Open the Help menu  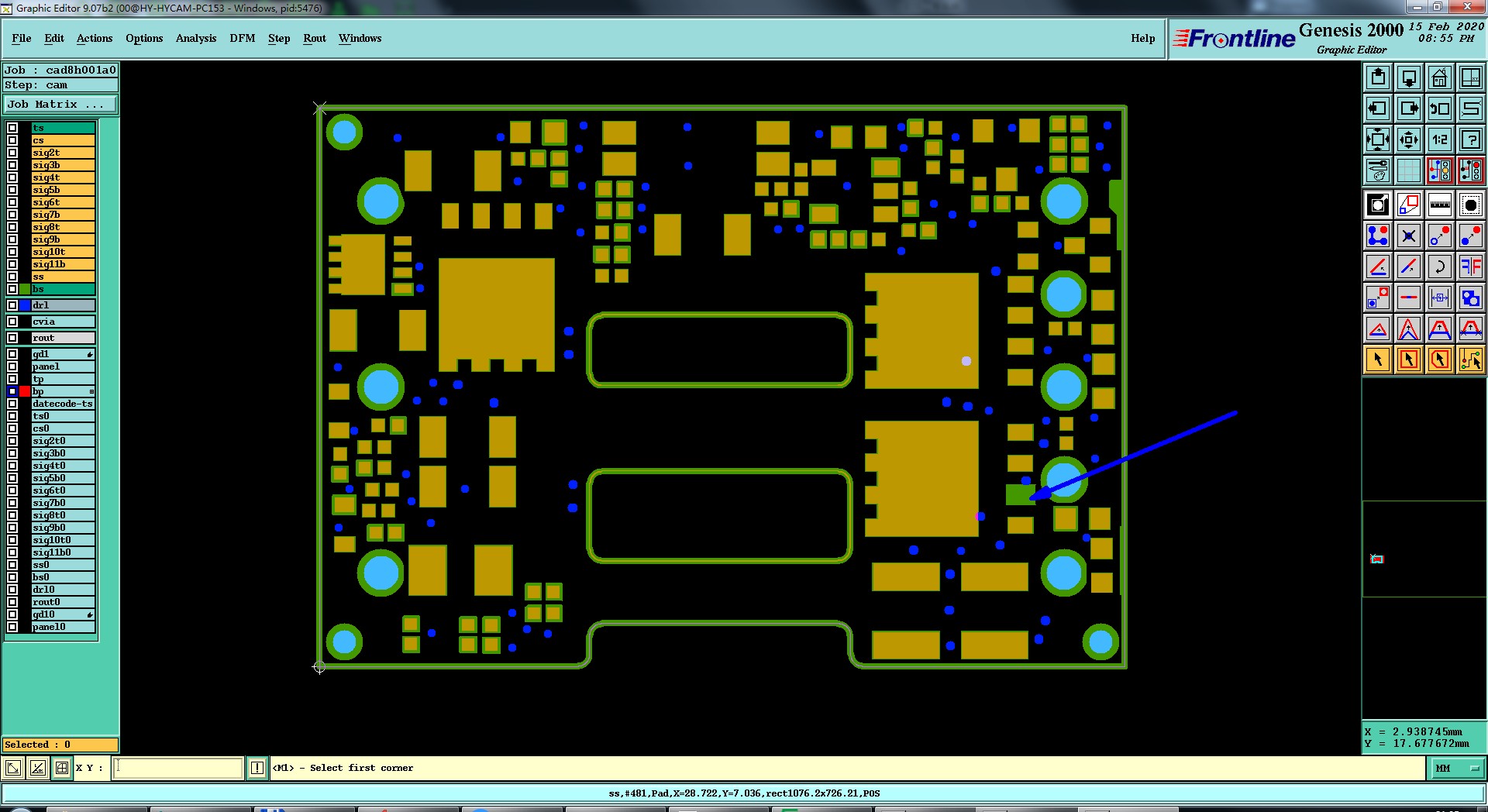pyautogui.click(x=1143, y=38)
